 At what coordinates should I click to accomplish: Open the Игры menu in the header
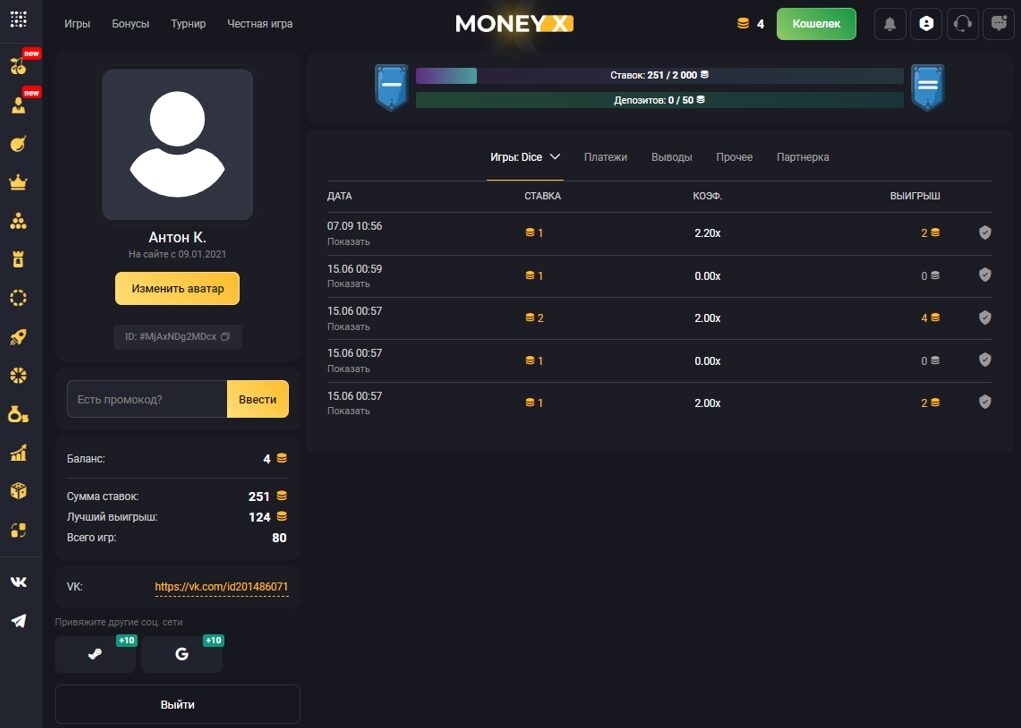click(x=77, y=23)
